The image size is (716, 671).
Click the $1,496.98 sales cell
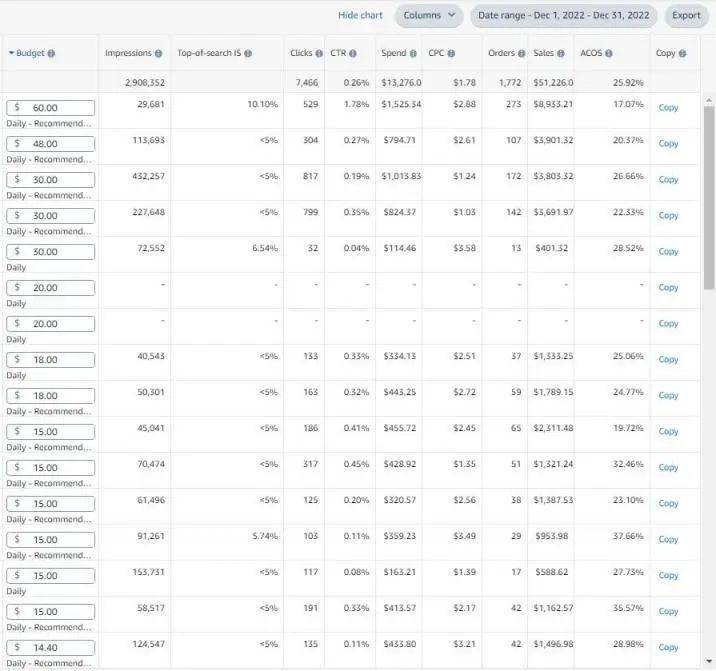(553, 644)
